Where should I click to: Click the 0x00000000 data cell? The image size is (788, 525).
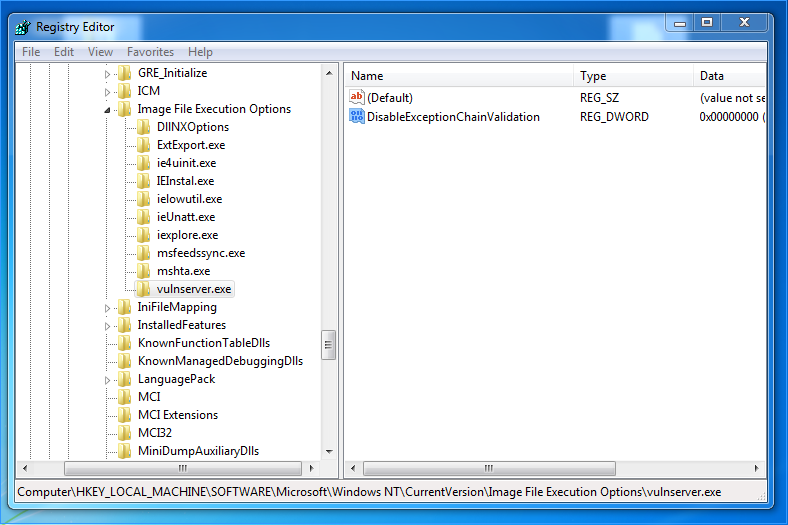pyautogui.click(x=732, y=117)
